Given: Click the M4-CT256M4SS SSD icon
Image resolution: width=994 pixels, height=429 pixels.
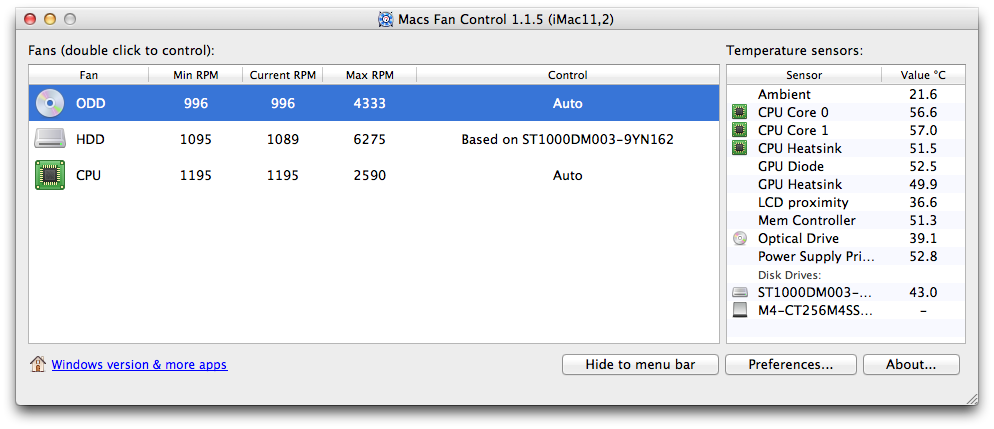Looking at the screenshot, I should (739, 311).
